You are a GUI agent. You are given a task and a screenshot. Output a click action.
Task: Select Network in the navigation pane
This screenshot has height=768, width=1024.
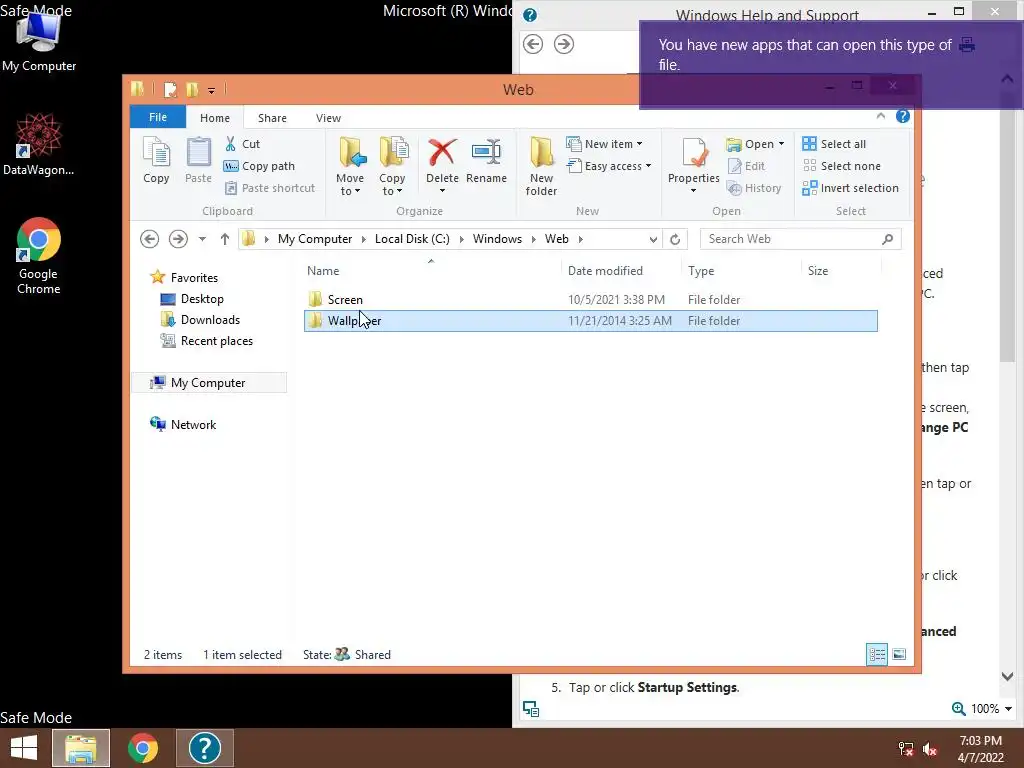(x=183, y=424)
